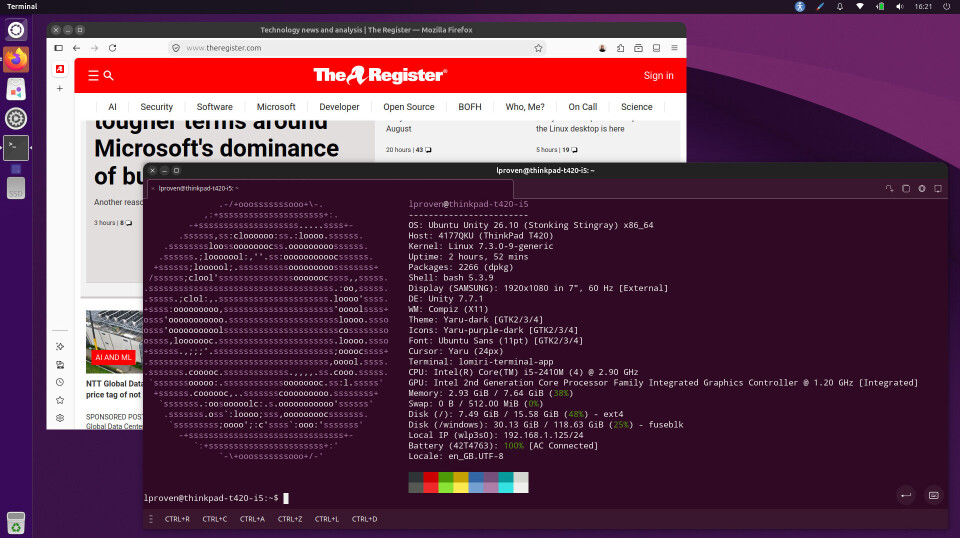The image size is (960, 538).
Task: Open the App Center dock icon
Action: tap(16, 89)
